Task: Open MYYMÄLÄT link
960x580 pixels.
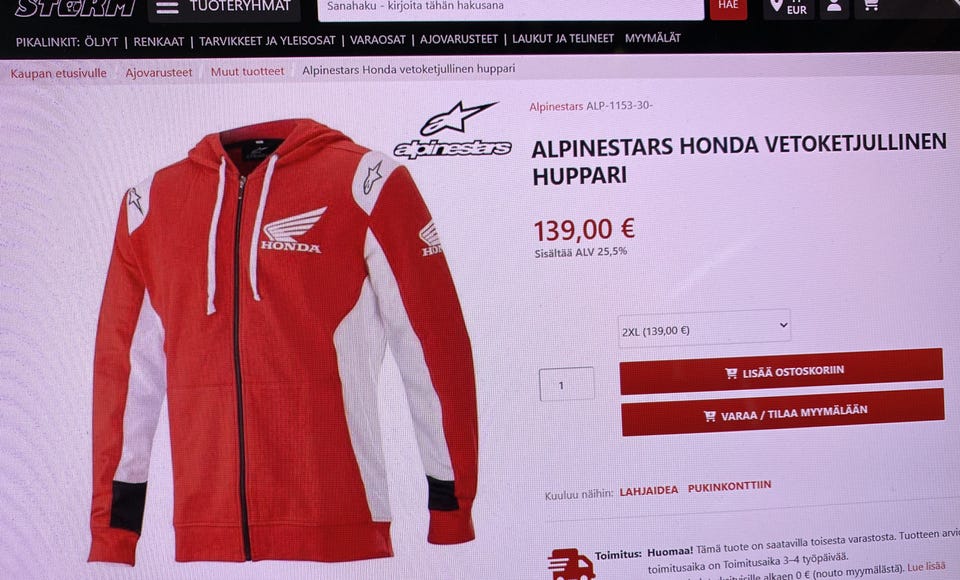Action: point(653,38)
